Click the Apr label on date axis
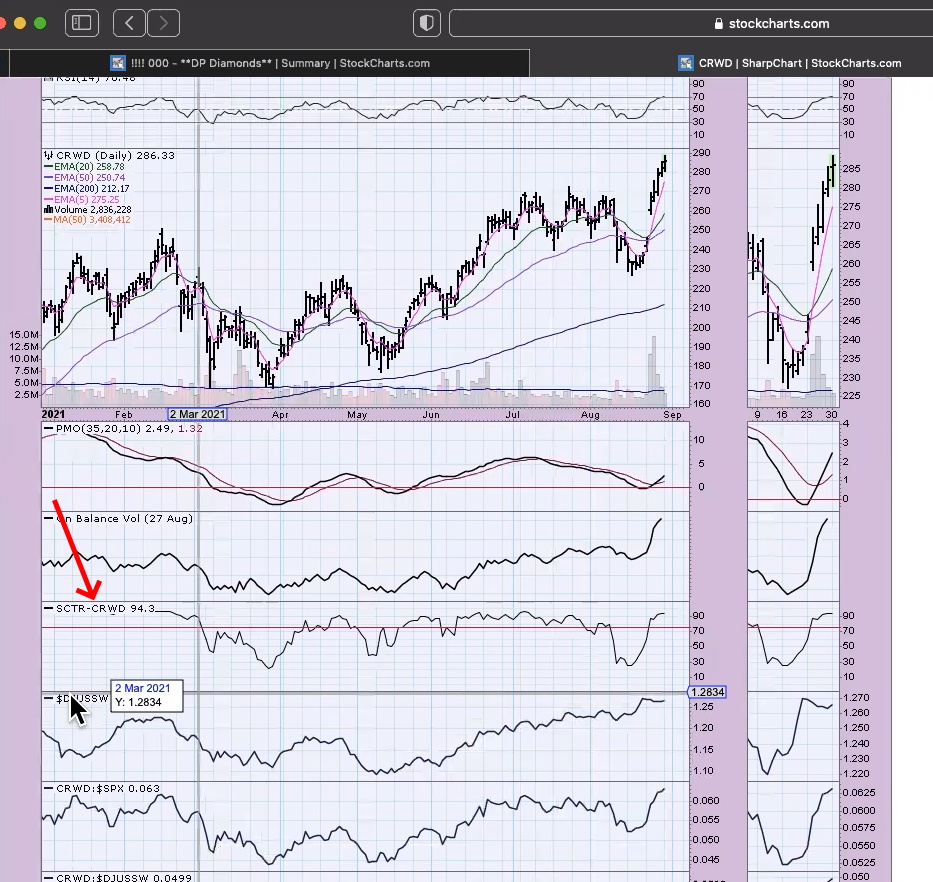Viewport: 933px width, 882px height. click(280, 415)
